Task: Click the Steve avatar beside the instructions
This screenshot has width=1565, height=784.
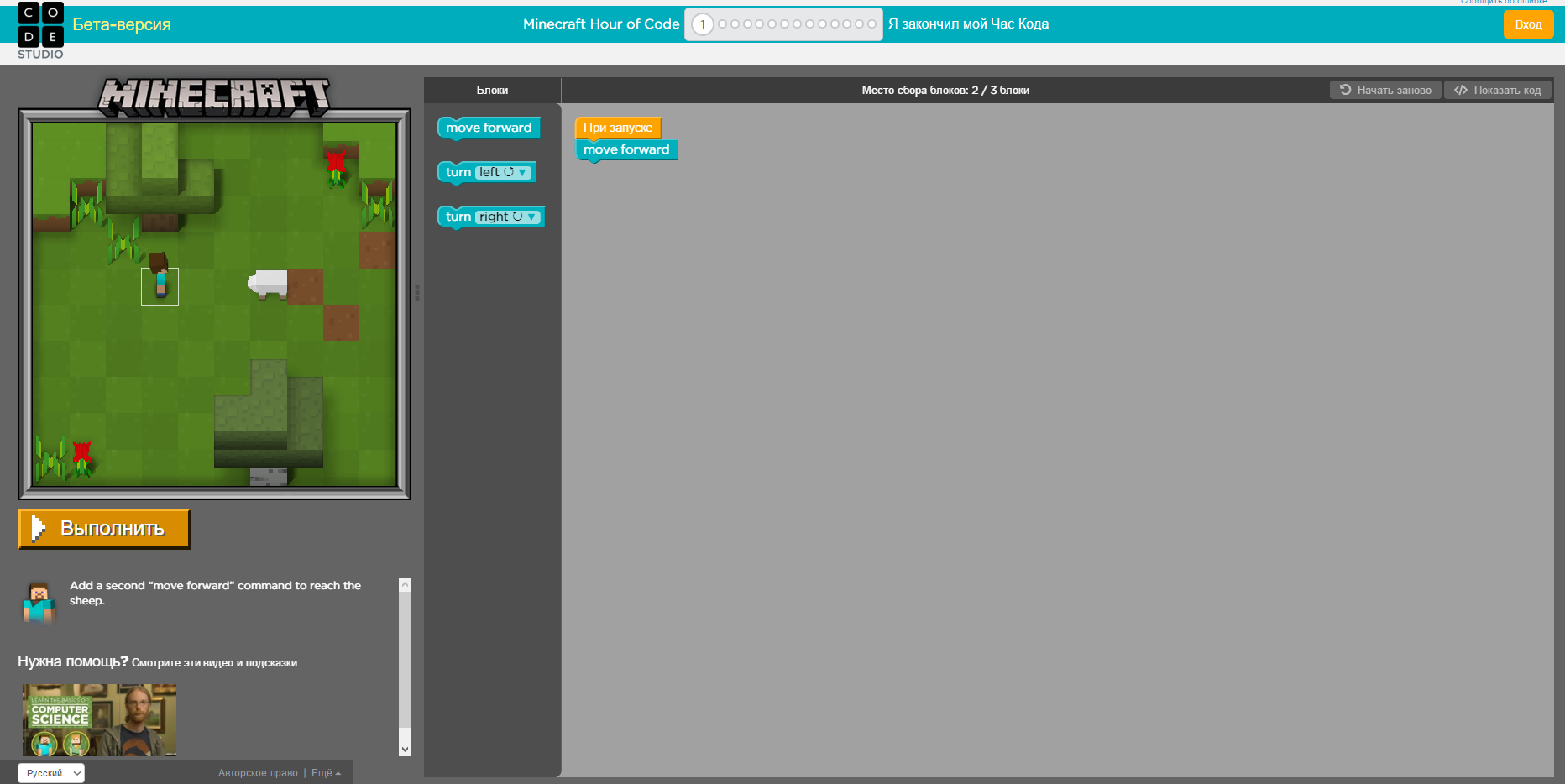Action: 38,602
